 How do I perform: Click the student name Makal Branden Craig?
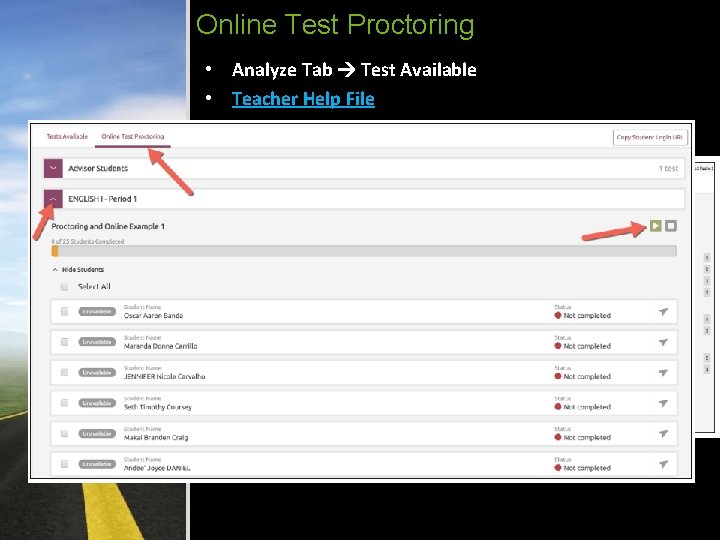click(x=156, y=438)
